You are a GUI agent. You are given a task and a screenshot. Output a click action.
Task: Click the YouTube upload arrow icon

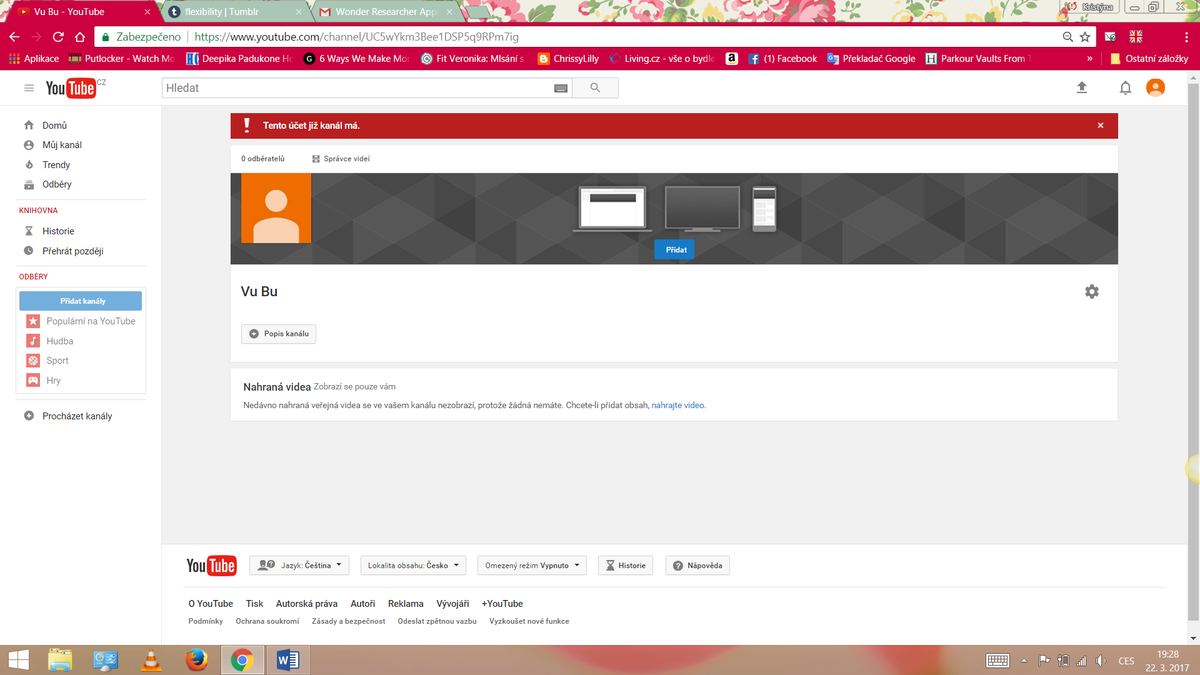pyautogui.click(x=1081, y=88)
